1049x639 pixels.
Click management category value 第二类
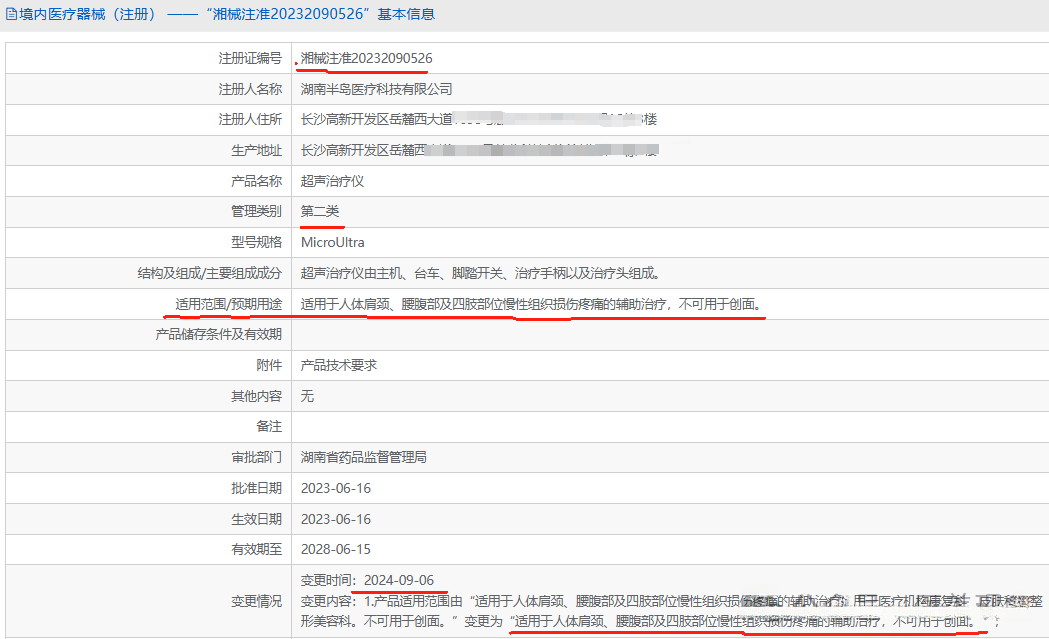point(320,212)
